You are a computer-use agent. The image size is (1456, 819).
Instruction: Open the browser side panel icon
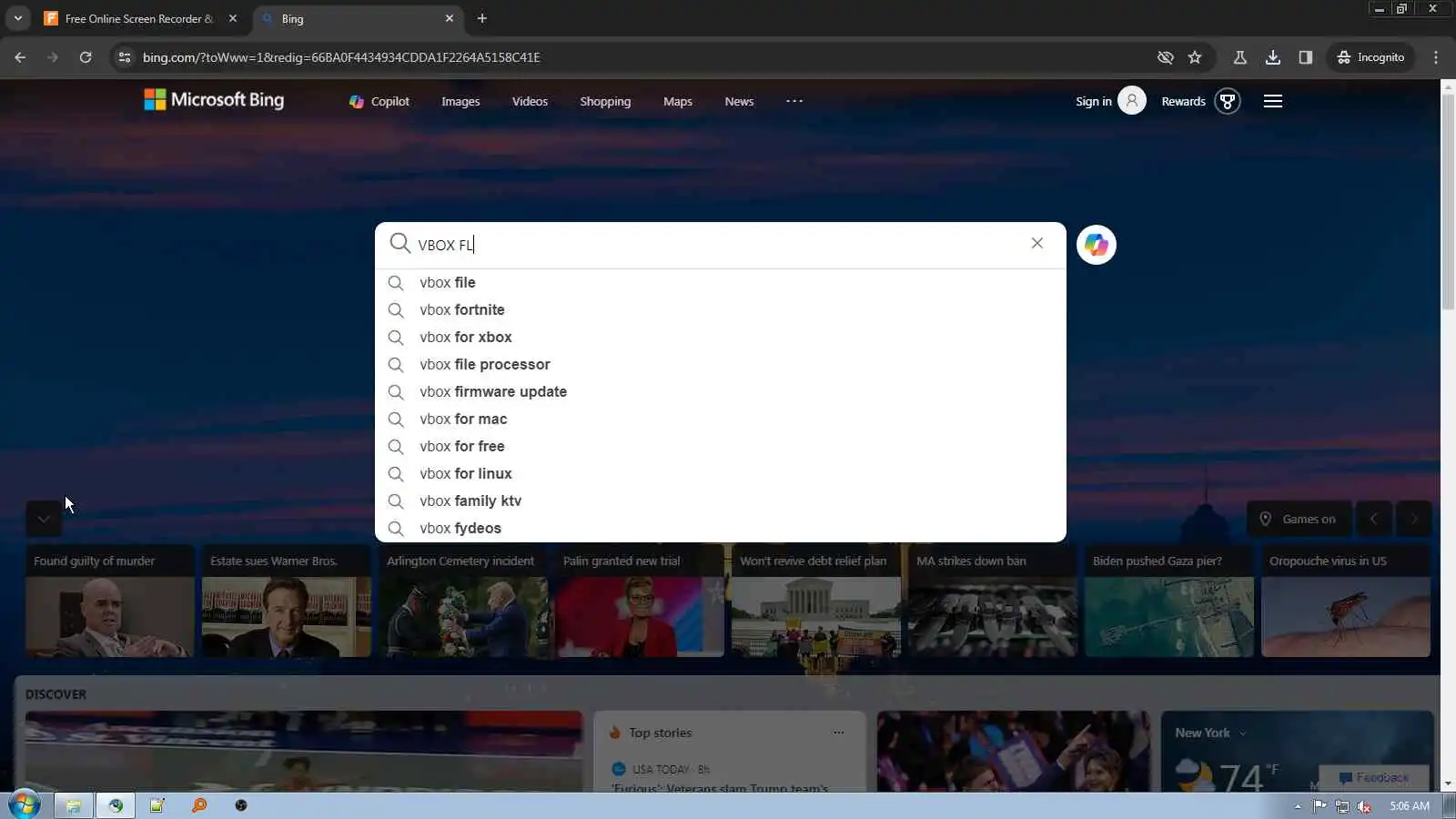pyautogui.click(x=1306, y=57)
